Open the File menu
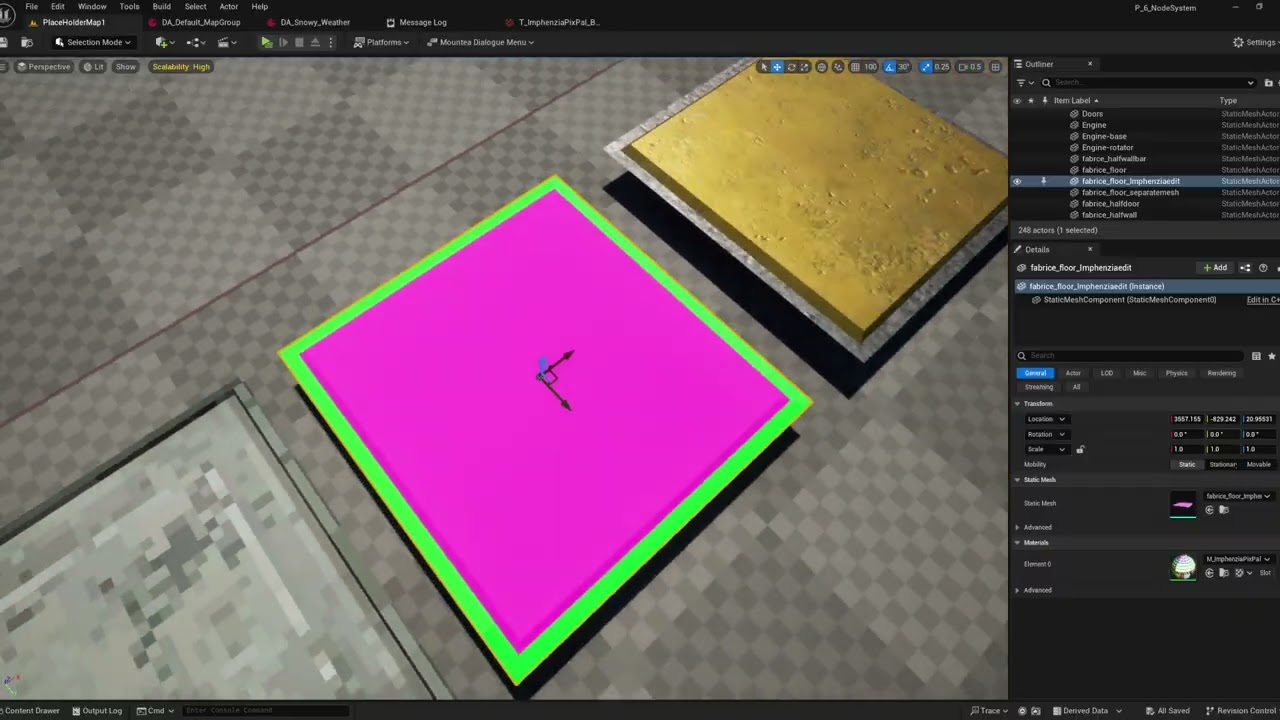 [x=32, y=6]
